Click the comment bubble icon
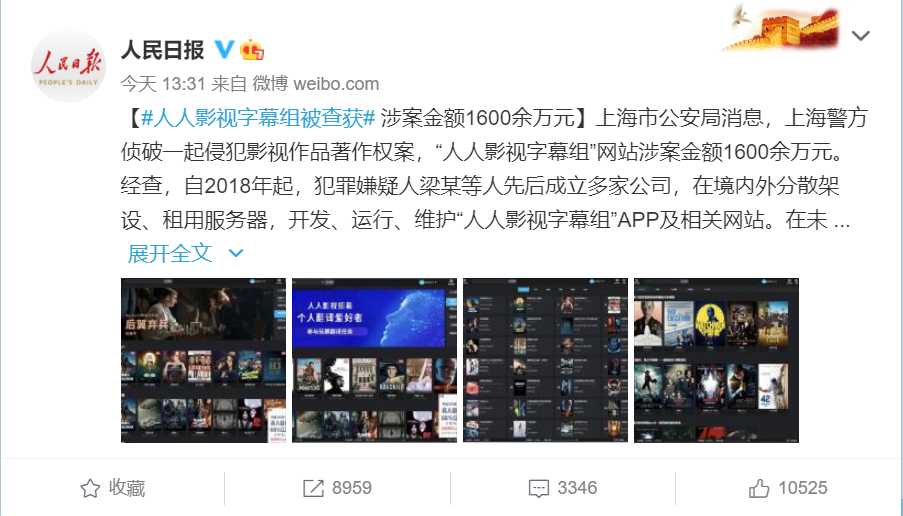This screenshot has width=903, height=516. tap(538, 488)
